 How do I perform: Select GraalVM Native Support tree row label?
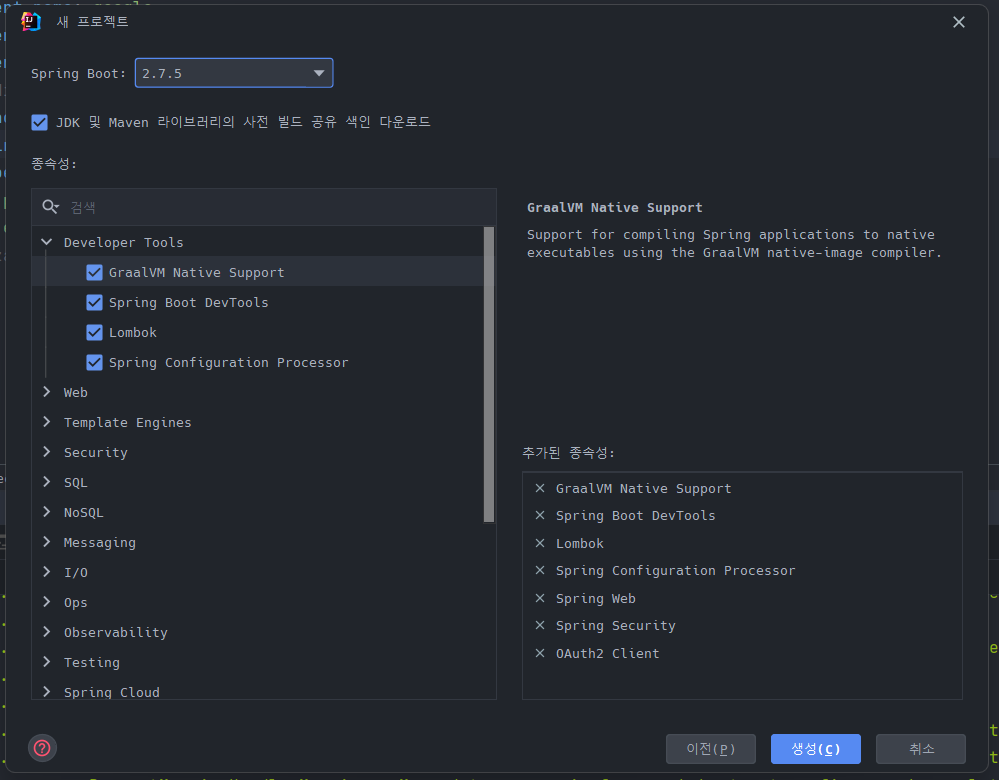(196, 272)
